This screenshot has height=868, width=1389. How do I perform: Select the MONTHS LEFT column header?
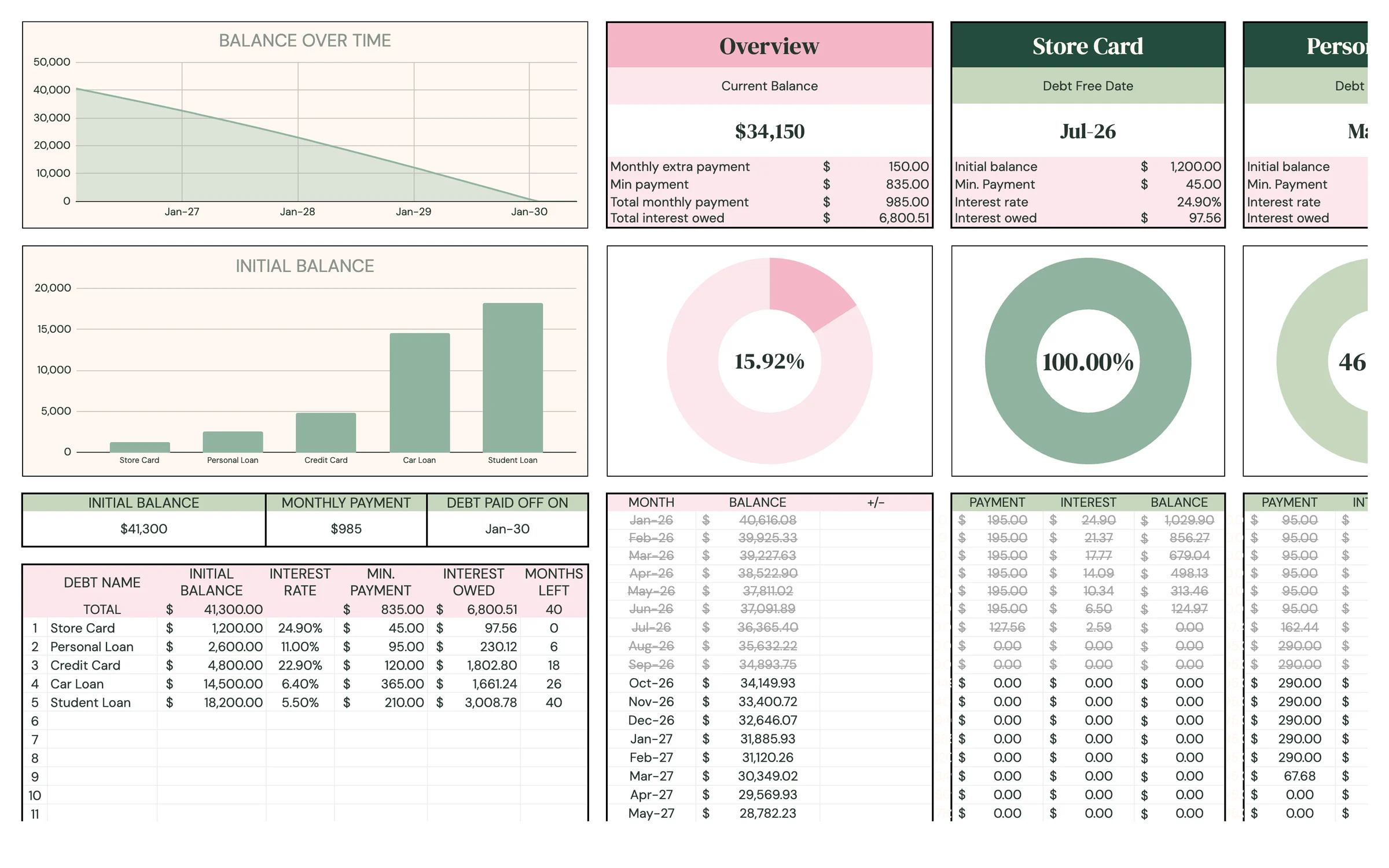554,582
